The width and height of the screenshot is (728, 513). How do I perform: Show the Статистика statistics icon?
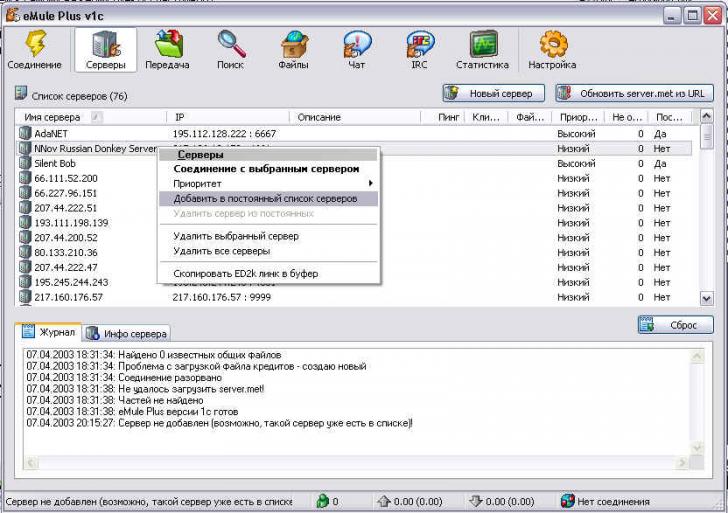pos(483,46)
